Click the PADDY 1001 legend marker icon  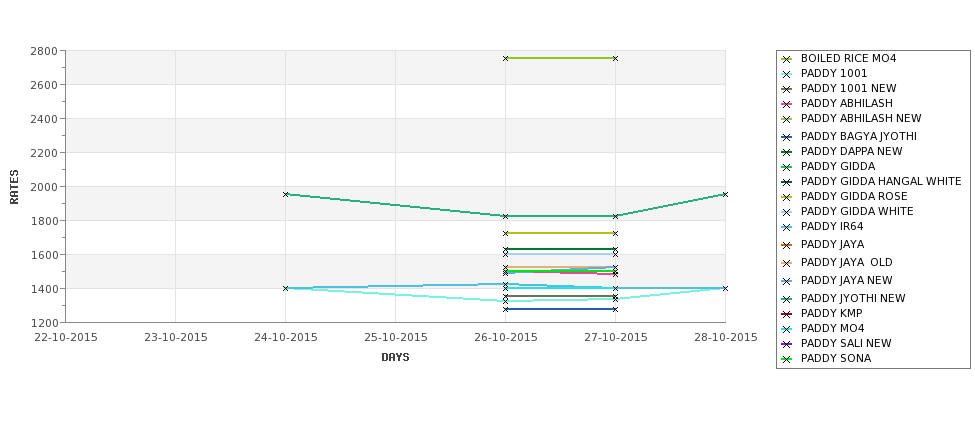787,74
